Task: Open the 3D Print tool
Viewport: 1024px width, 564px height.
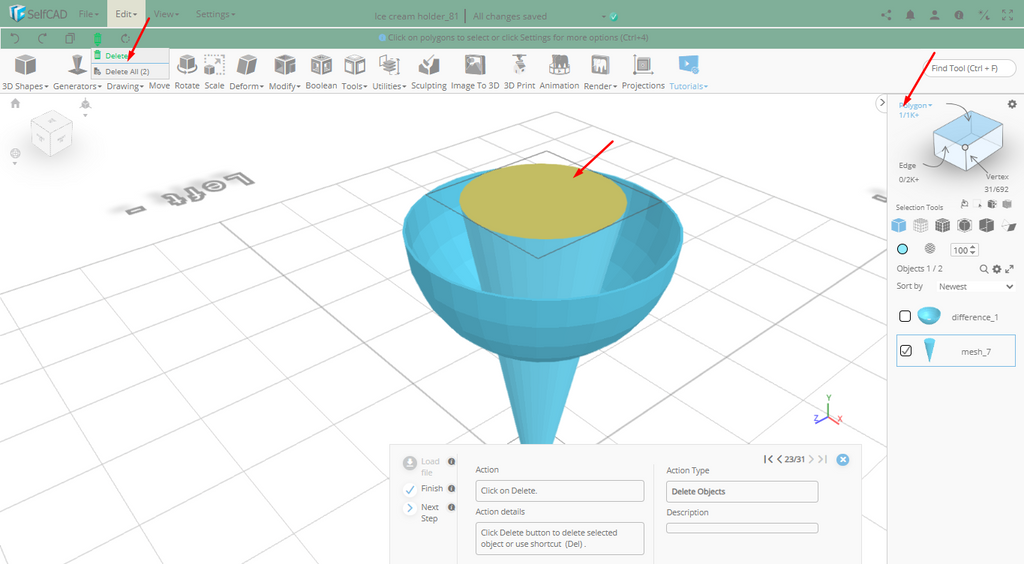Action: tap(519, 73)
